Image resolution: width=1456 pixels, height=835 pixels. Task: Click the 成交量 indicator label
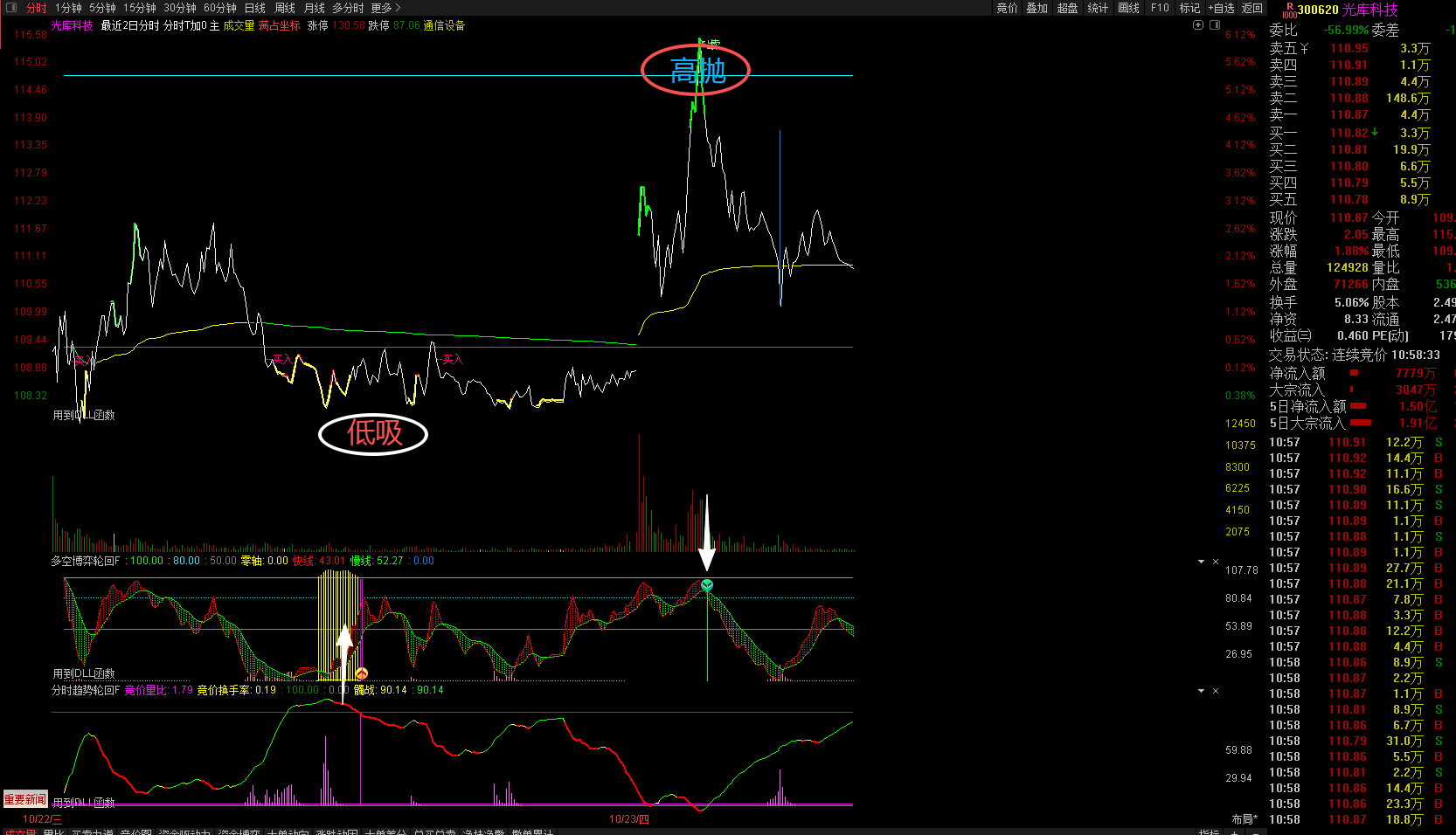(x=239, y=26)
